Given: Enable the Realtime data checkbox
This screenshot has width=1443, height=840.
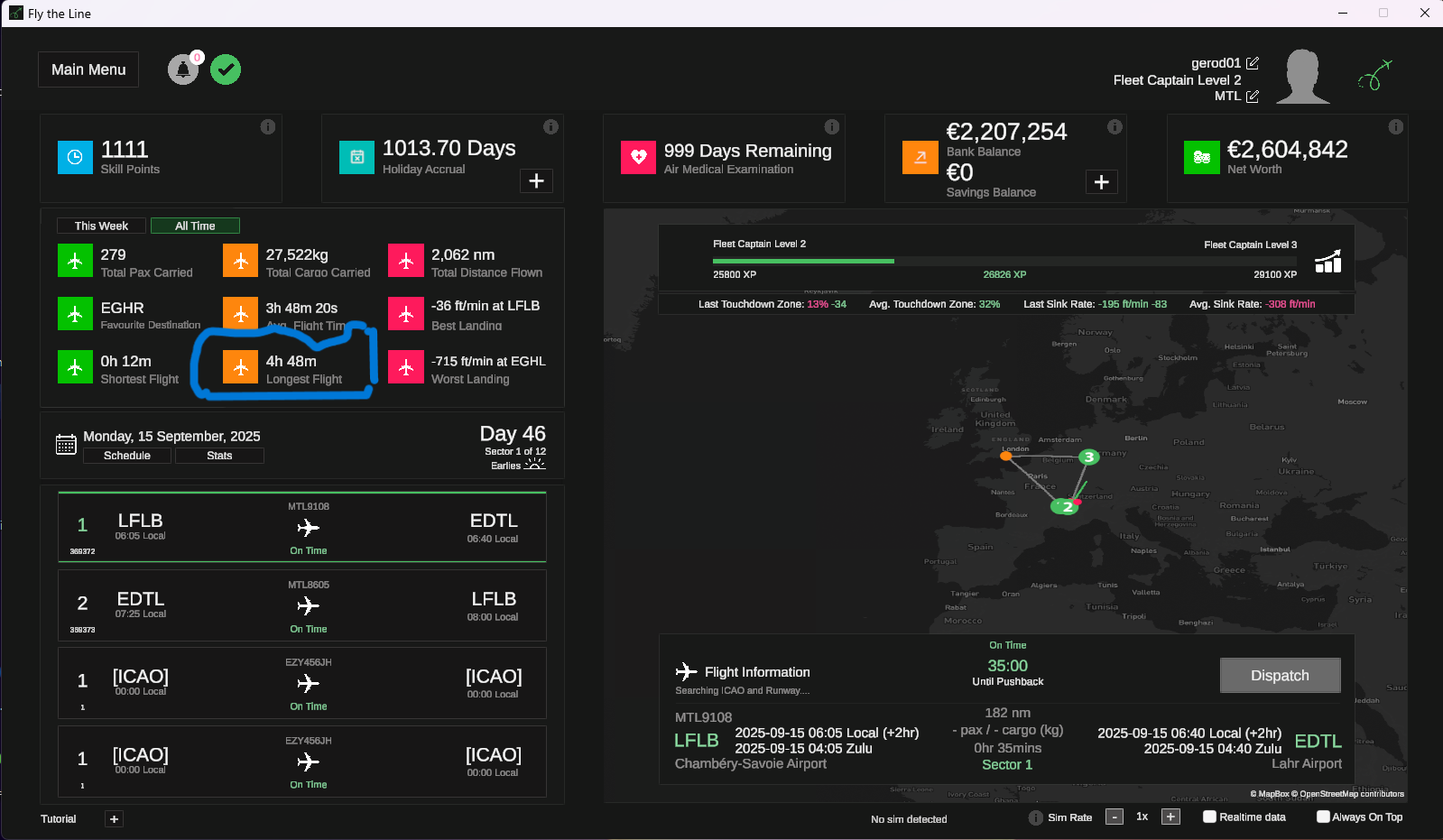Looking at the screenshot, I should click(x=1210, y=817).
